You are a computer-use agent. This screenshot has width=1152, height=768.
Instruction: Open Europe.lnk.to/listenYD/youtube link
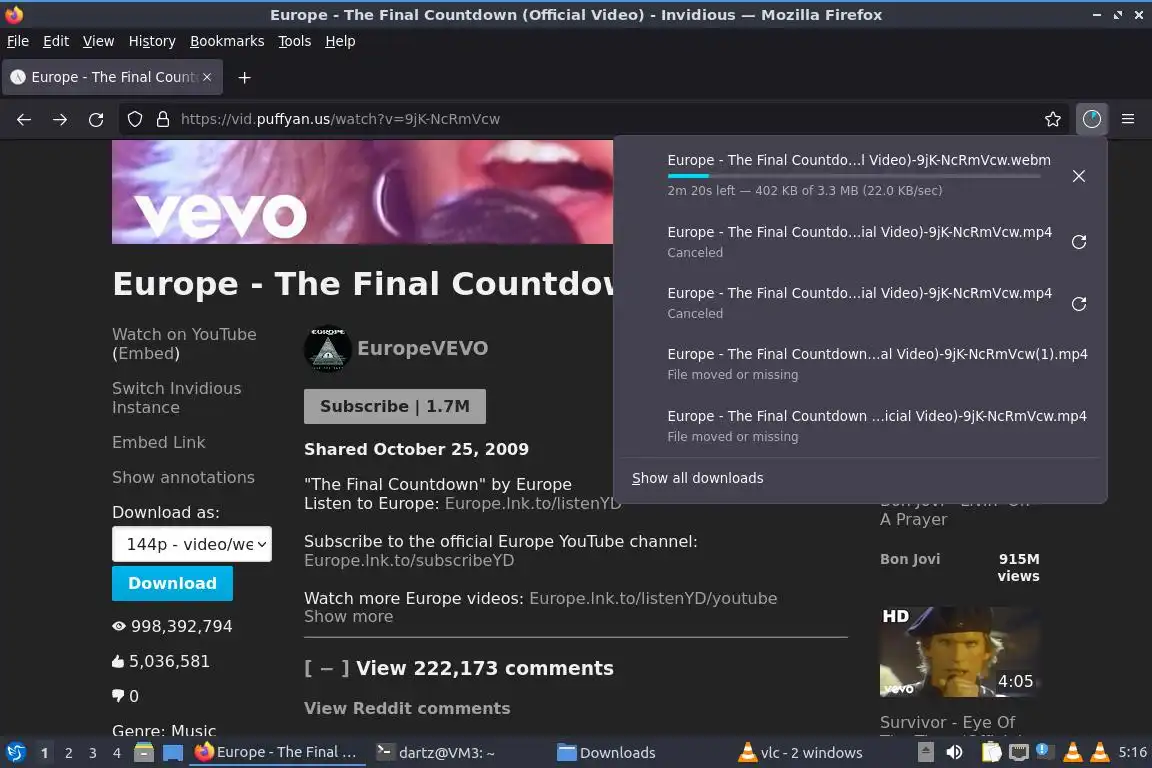coord(653,598)
